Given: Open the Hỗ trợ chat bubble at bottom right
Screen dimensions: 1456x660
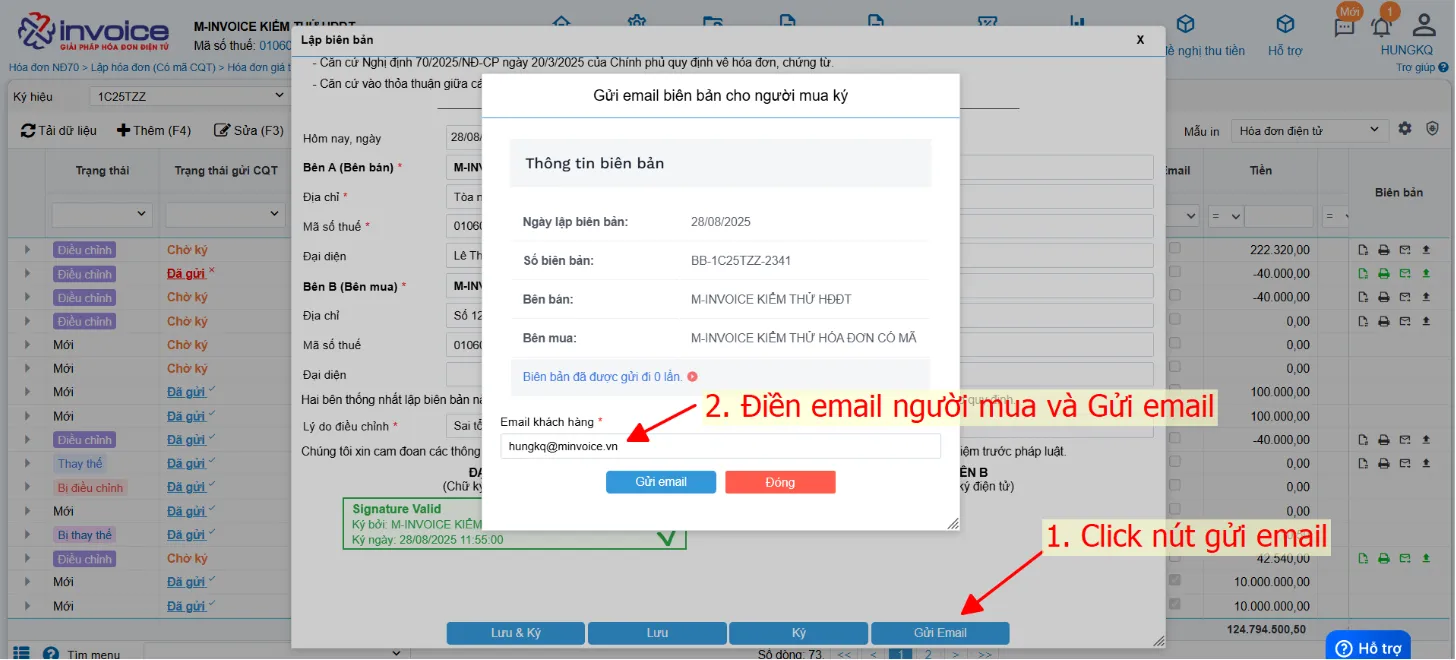Looking at the screenshot, I should pyautogui.click(x=1368, y=646).
